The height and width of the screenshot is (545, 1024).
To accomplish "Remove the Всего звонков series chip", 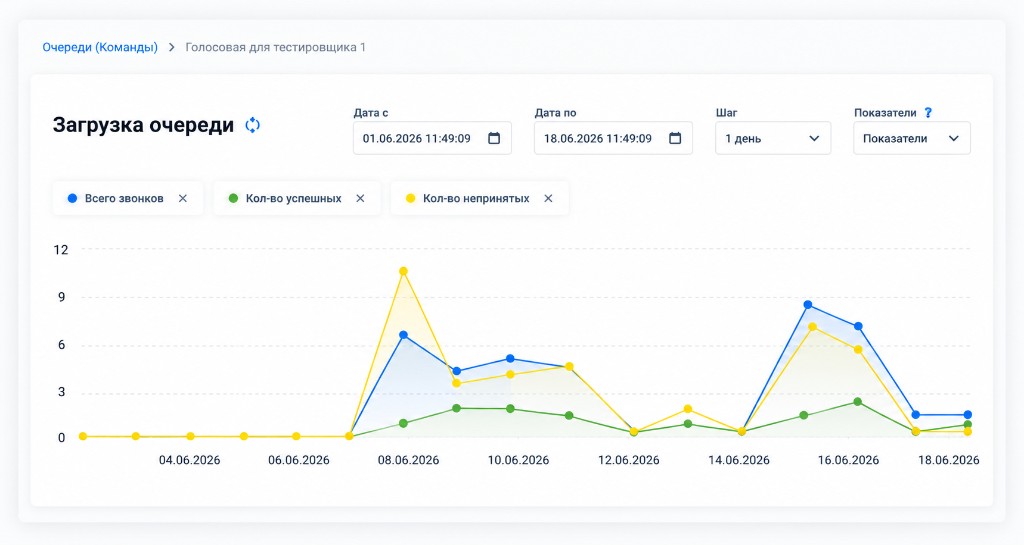I will coord(183,198).
